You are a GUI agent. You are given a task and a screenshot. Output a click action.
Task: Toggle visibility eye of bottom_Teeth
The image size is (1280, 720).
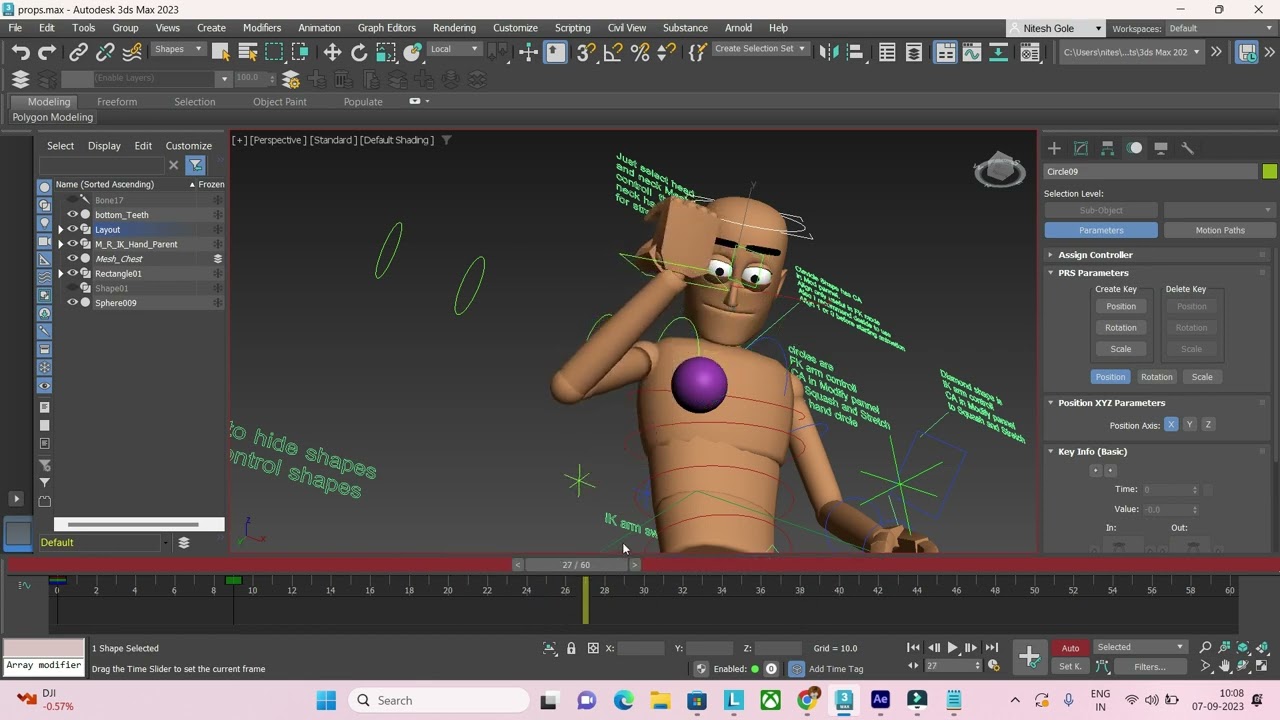coord(72,215)
